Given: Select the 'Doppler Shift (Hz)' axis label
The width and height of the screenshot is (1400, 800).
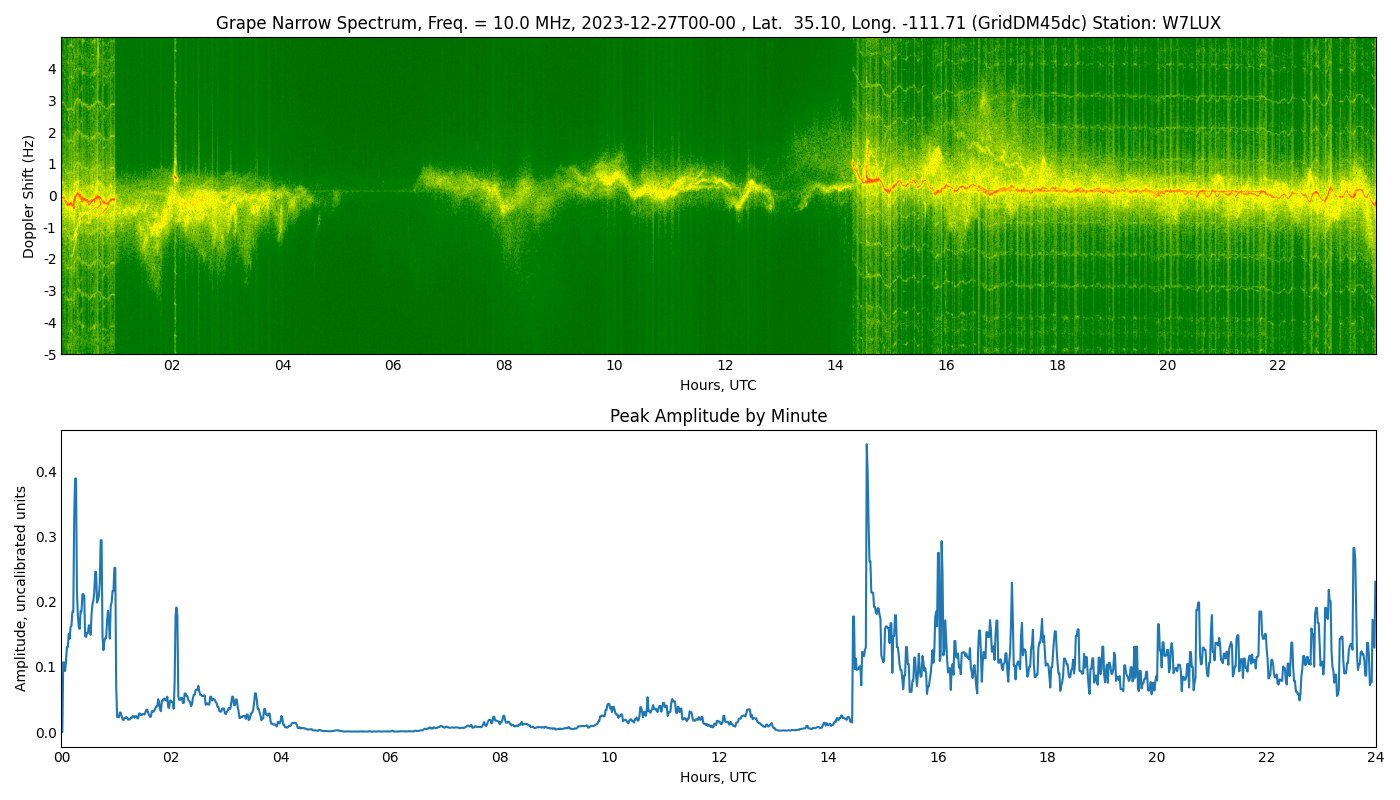Looking at the screenshot, I should pos(29,196).
